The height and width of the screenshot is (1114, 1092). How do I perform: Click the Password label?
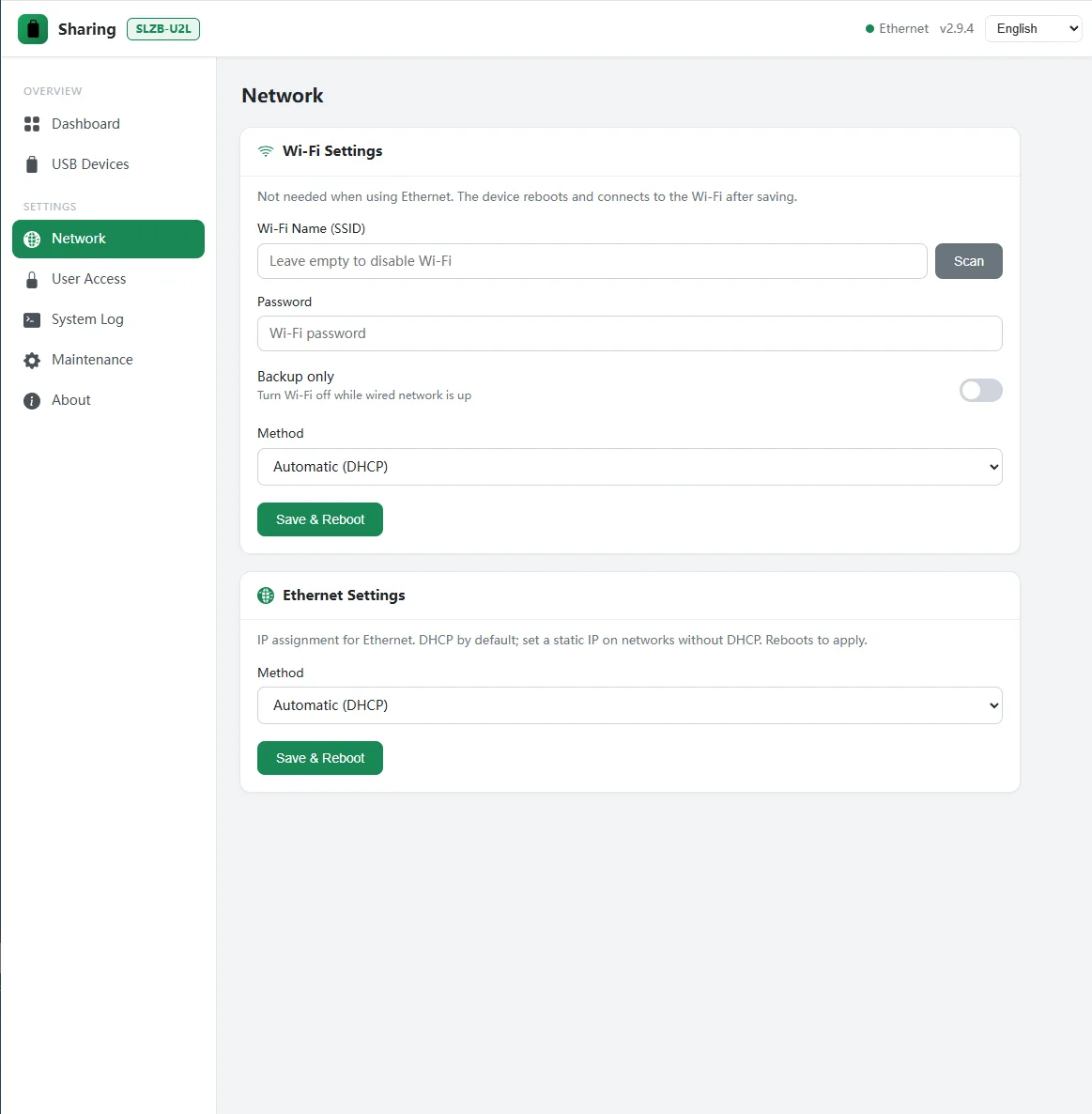pyautogui.click(x=284, y=302)
